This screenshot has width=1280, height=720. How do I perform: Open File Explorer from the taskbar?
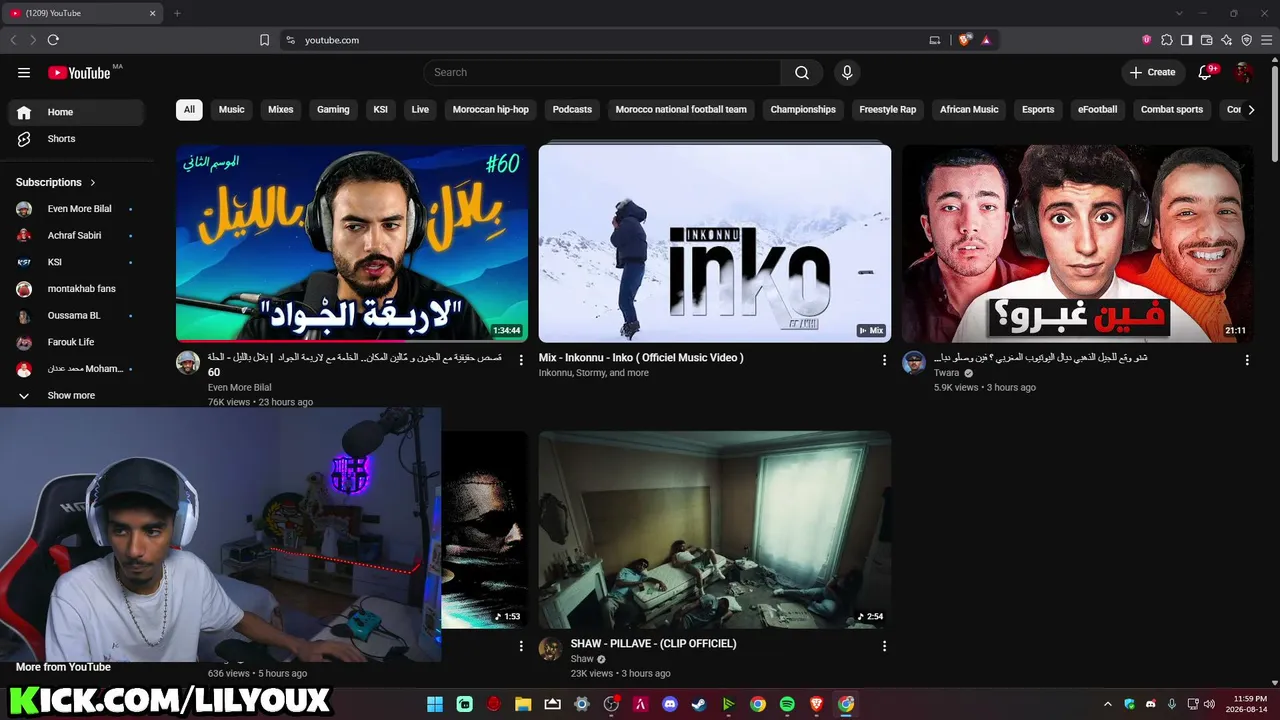click(523, 704)
